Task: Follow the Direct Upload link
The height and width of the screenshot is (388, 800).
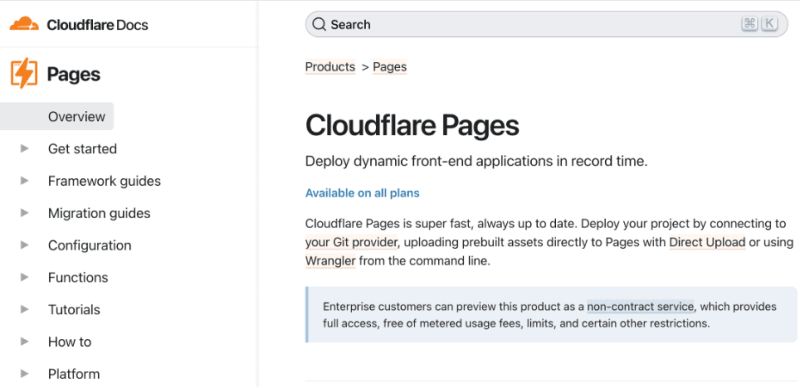Action: (x=707, y=242)
